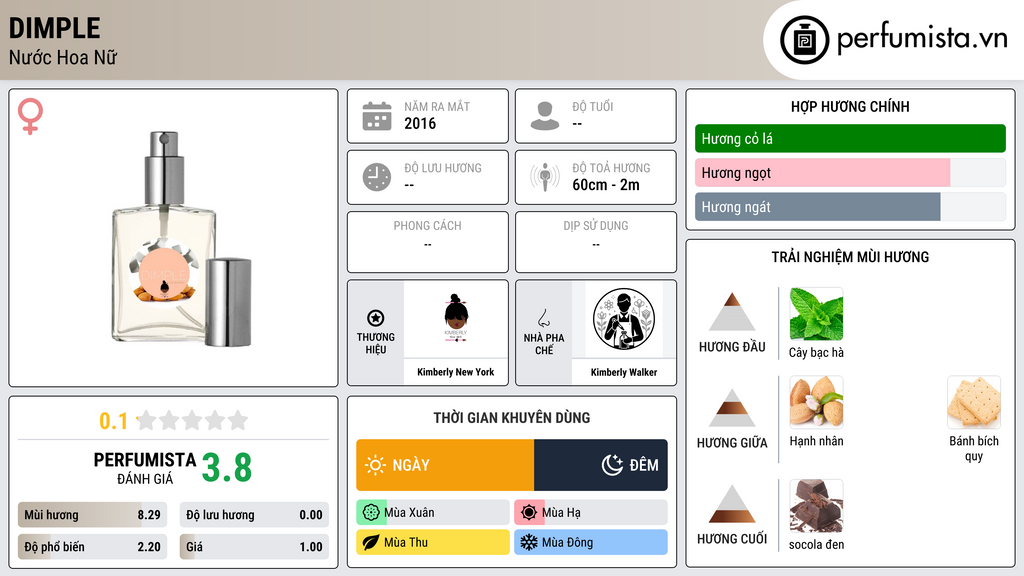Screen dimensions: 1024x576
Task: Click the perfumista.vn site name text
Action: click(922, 38)
